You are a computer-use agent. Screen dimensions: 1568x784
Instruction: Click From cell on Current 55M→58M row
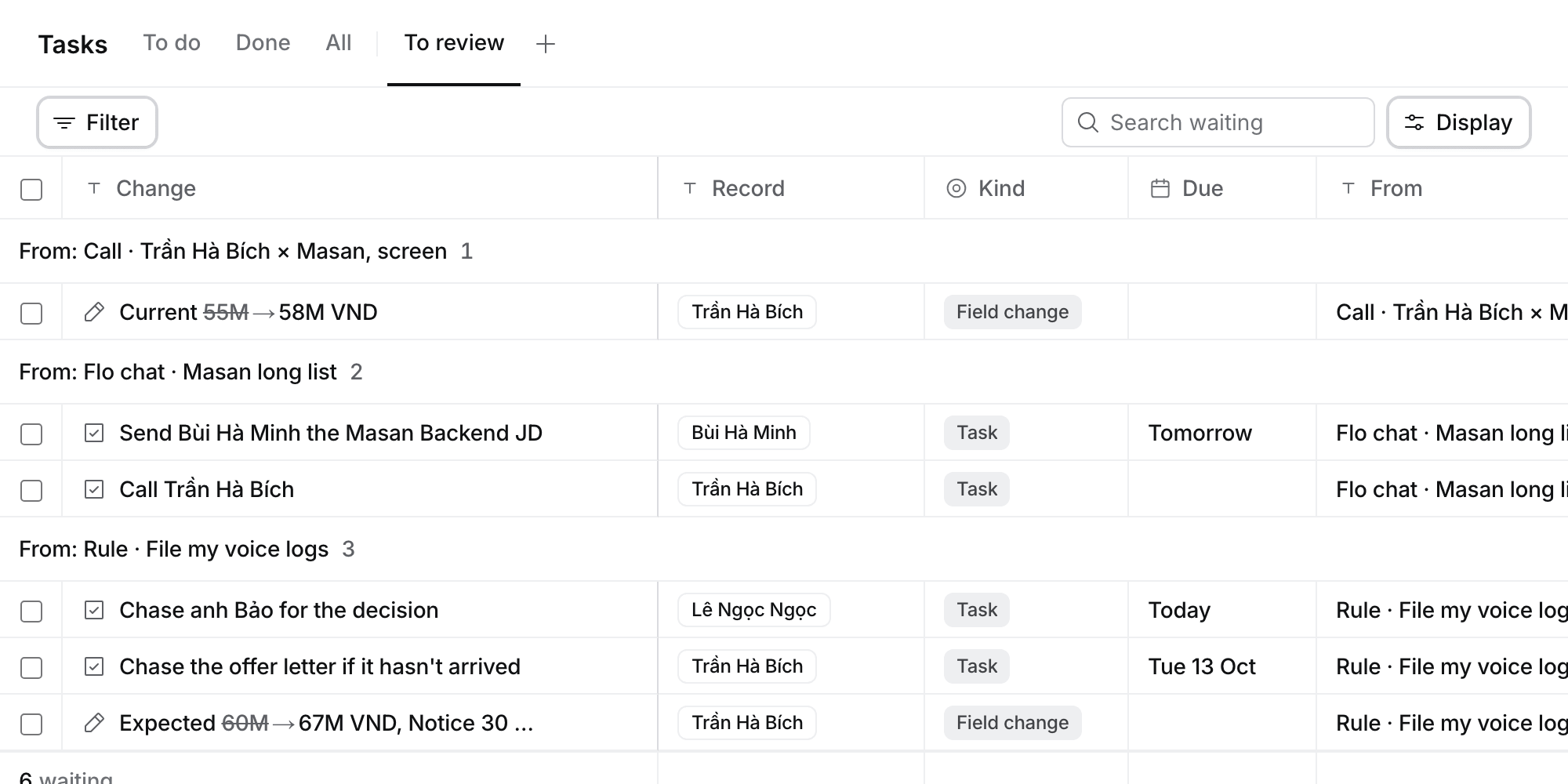point(1443,312)
